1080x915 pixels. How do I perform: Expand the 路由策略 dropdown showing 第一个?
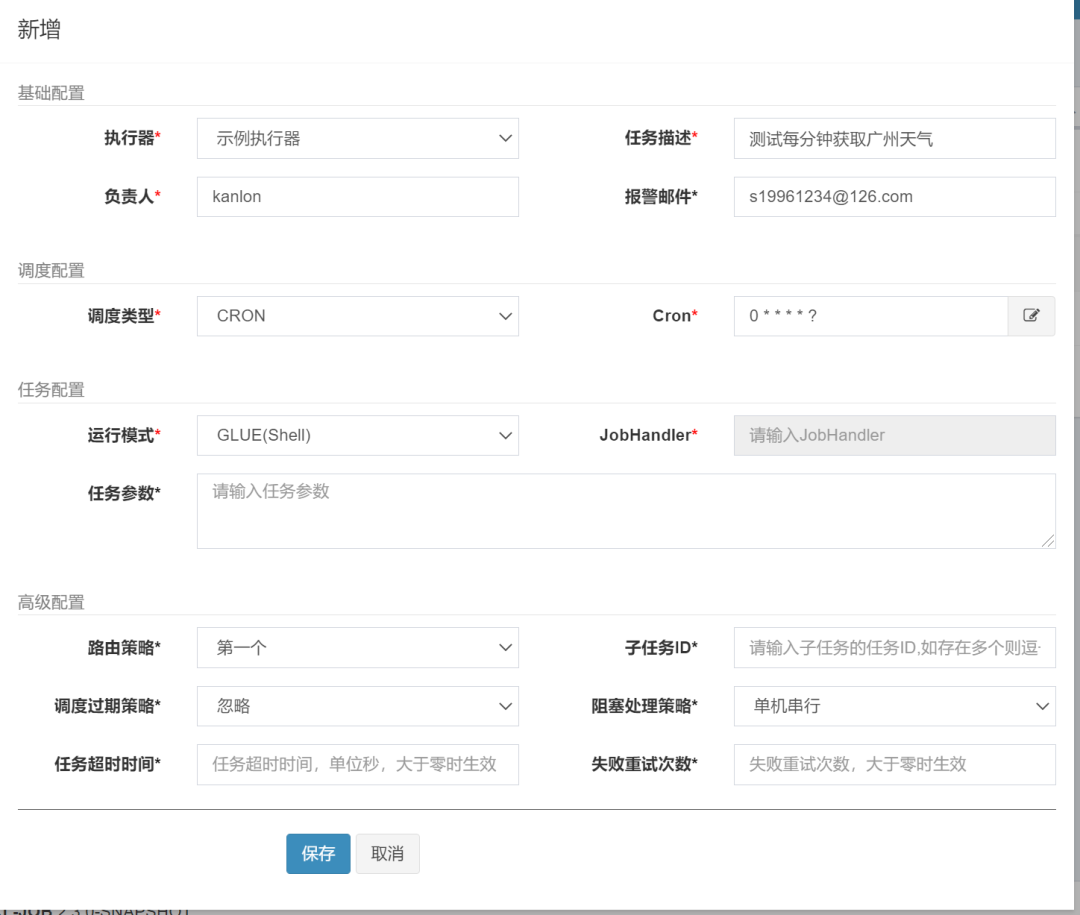pyautogui.click(x=357, y=648)
